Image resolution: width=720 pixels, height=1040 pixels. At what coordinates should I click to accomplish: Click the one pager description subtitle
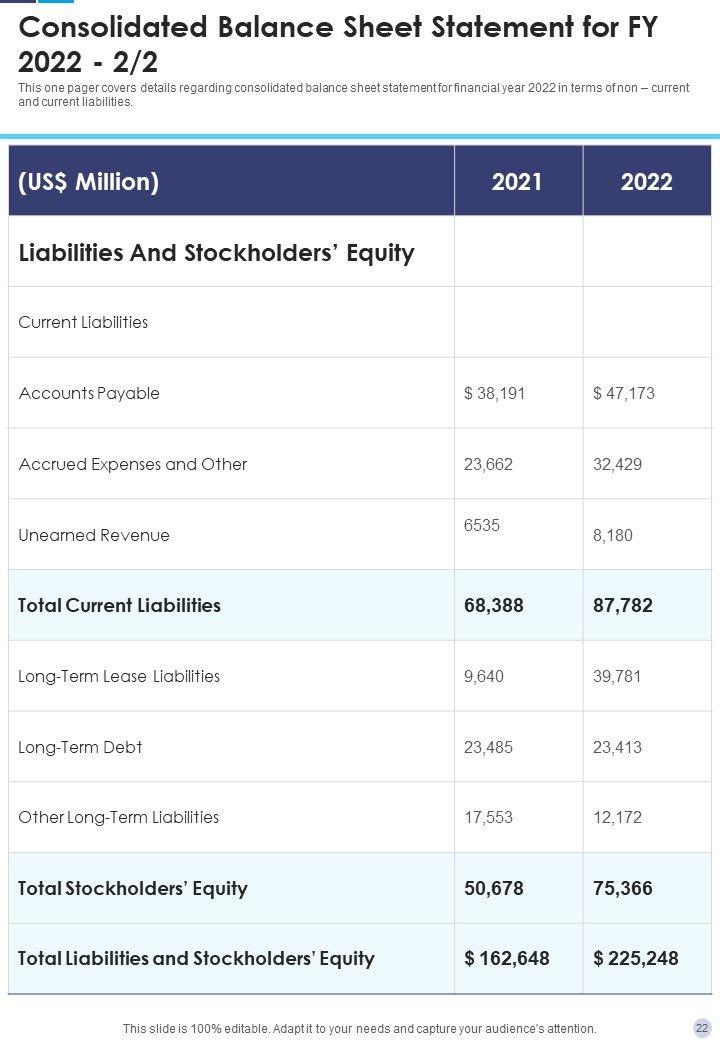[x=353, y=95]
